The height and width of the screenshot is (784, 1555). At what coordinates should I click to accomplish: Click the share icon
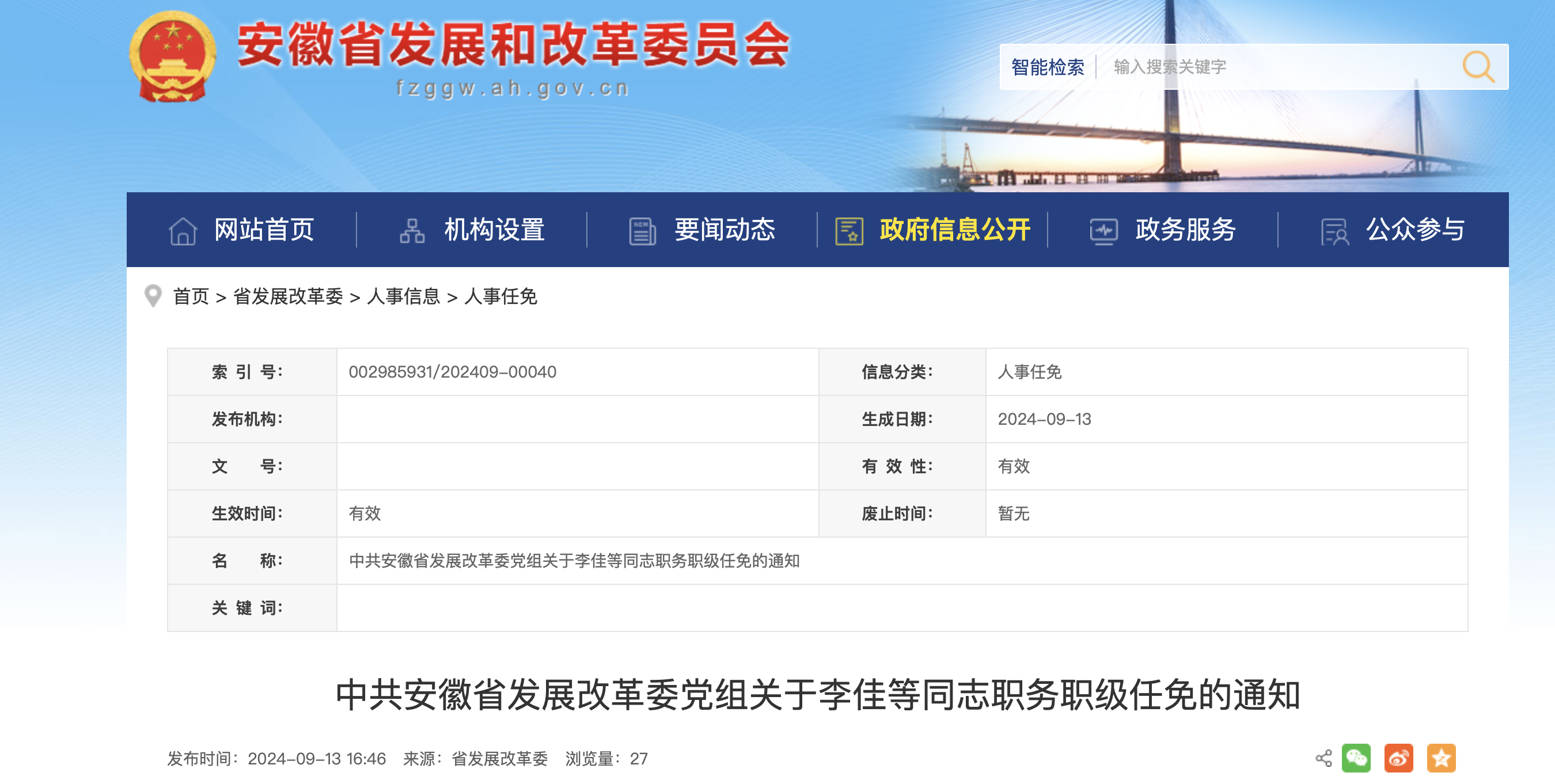click(x=1324, y=758)
